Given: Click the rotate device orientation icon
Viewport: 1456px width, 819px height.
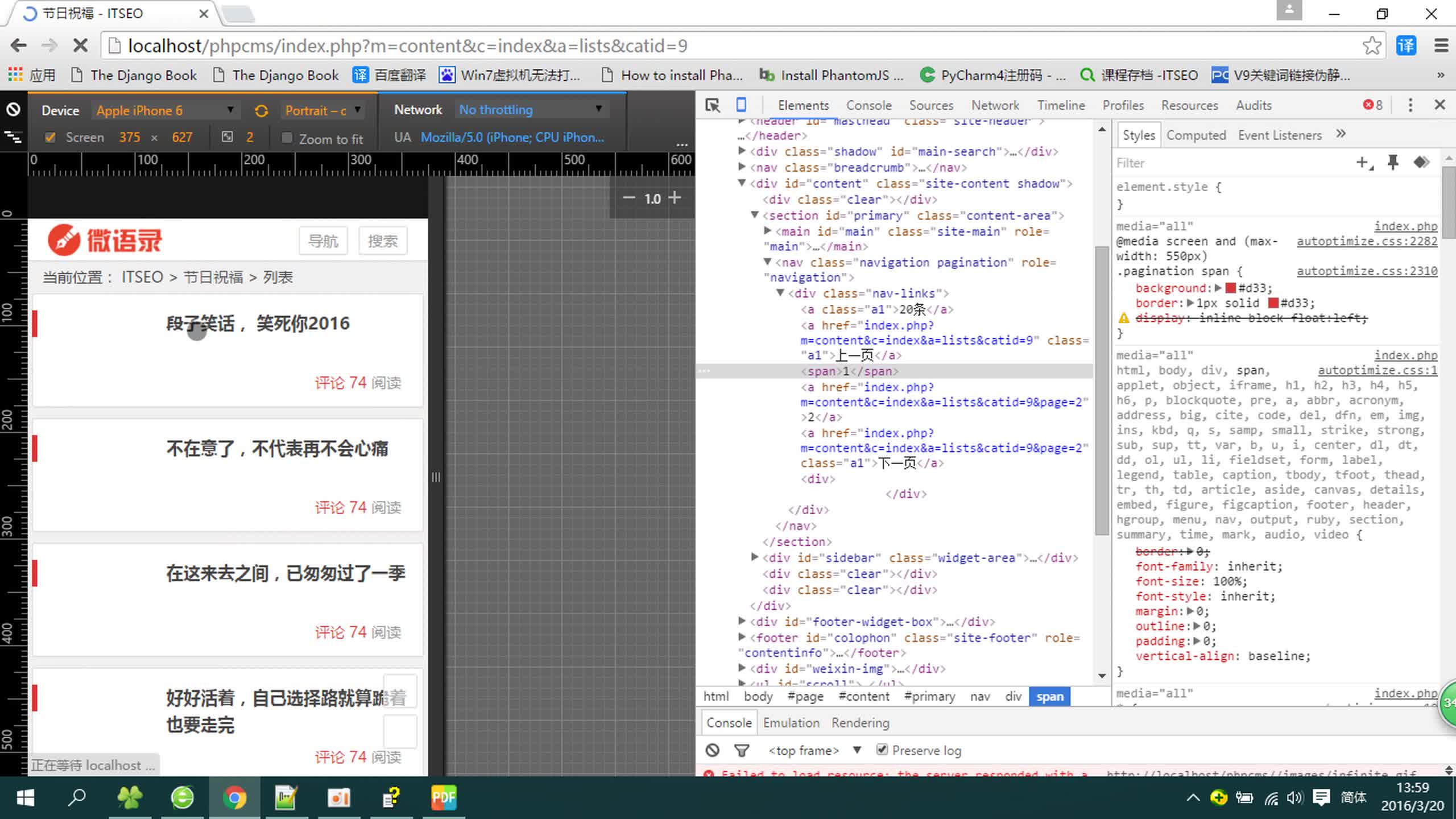Looking at the screenshot, I should point(261,110).
